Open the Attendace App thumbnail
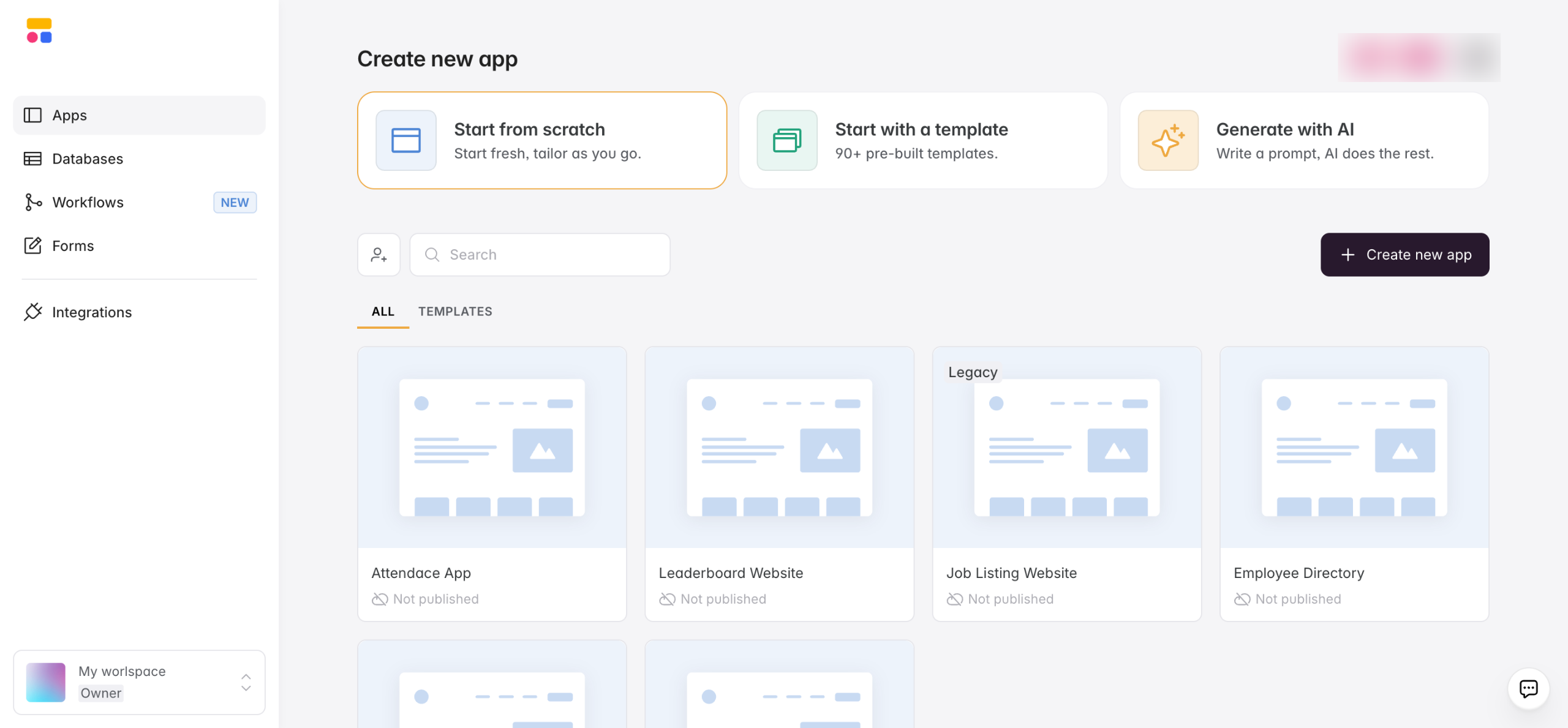 (492, 448)
